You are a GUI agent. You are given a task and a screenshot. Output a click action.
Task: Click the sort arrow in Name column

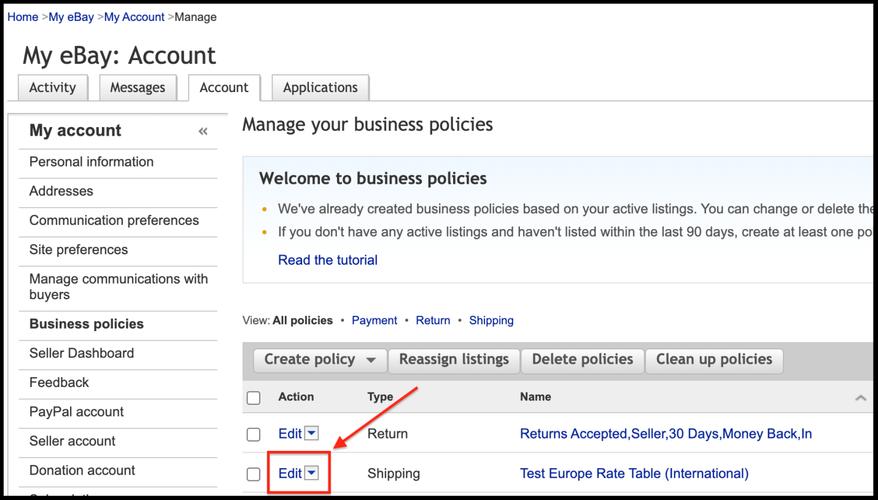coord(861,398)
